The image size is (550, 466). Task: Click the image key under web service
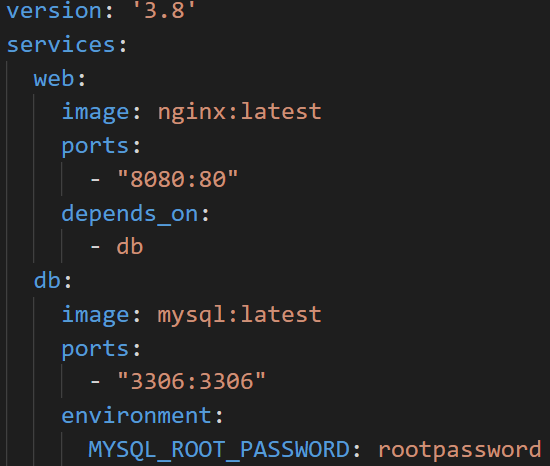[x=95, y=112]
